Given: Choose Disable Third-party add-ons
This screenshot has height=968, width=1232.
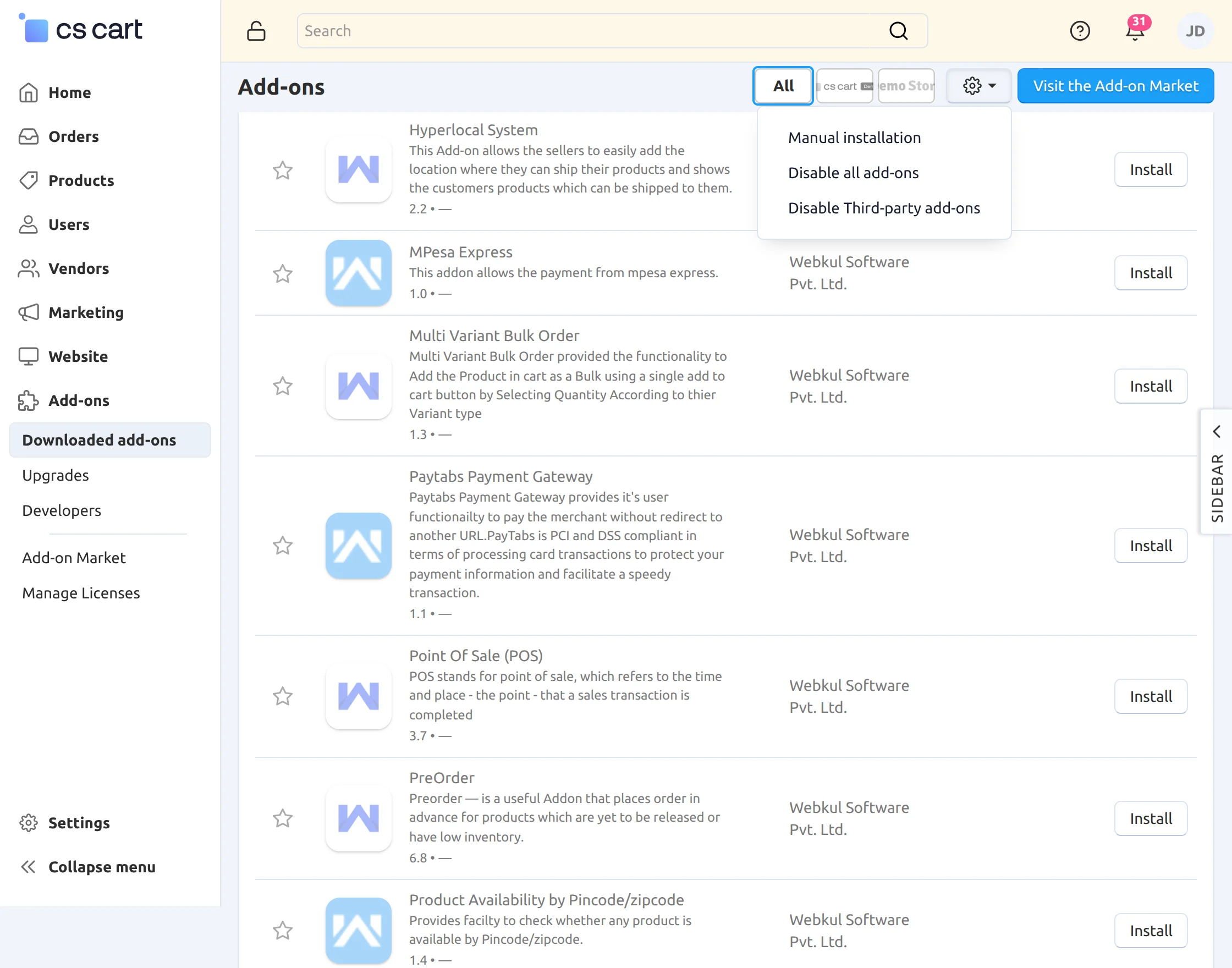Looking at the screenshot, I should point(883,208).
